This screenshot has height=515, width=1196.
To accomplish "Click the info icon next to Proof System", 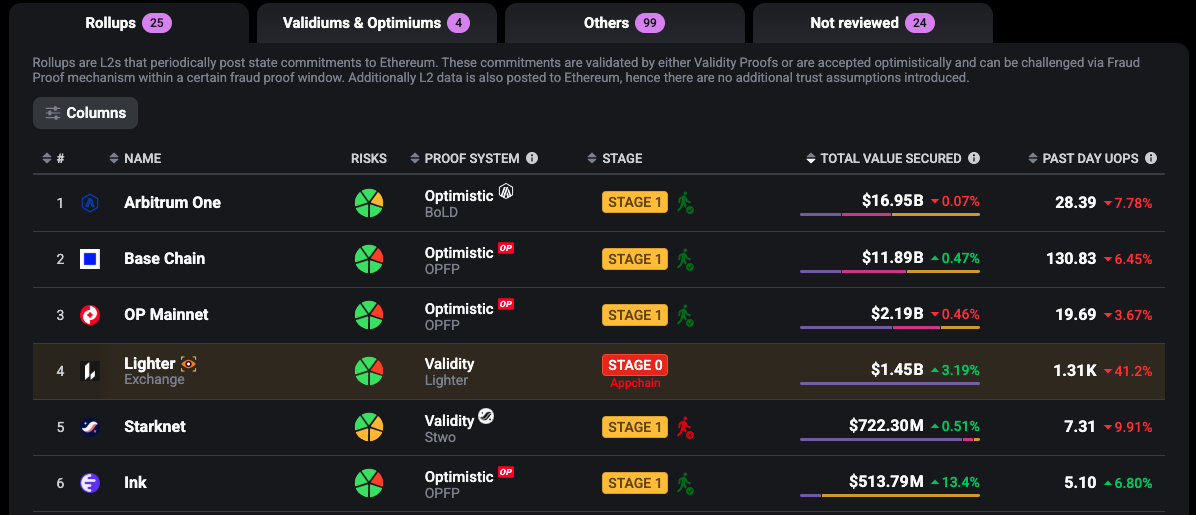I will [532, 158].
